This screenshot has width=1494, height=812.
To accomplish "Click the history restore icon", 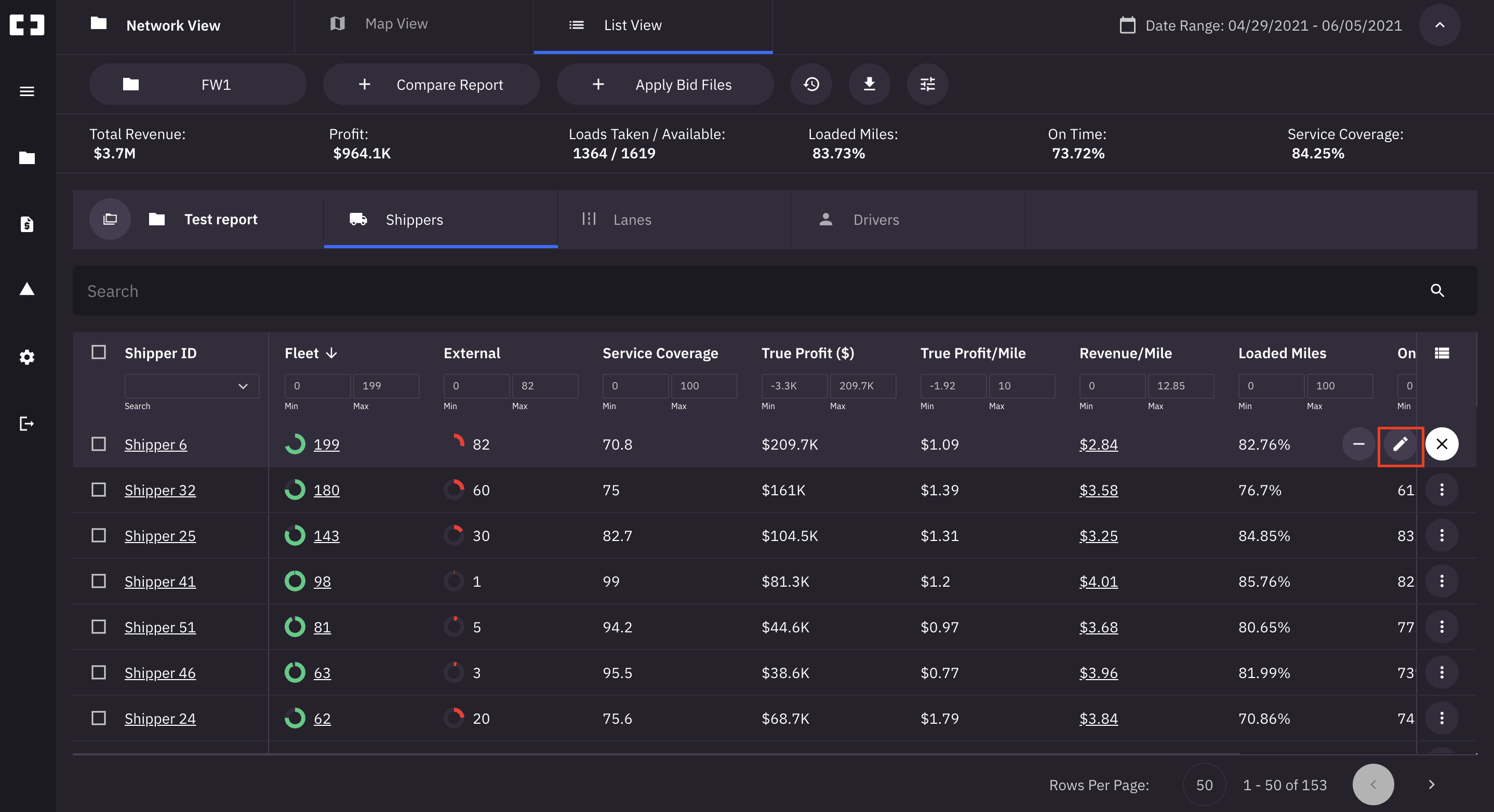I will 811,84.
